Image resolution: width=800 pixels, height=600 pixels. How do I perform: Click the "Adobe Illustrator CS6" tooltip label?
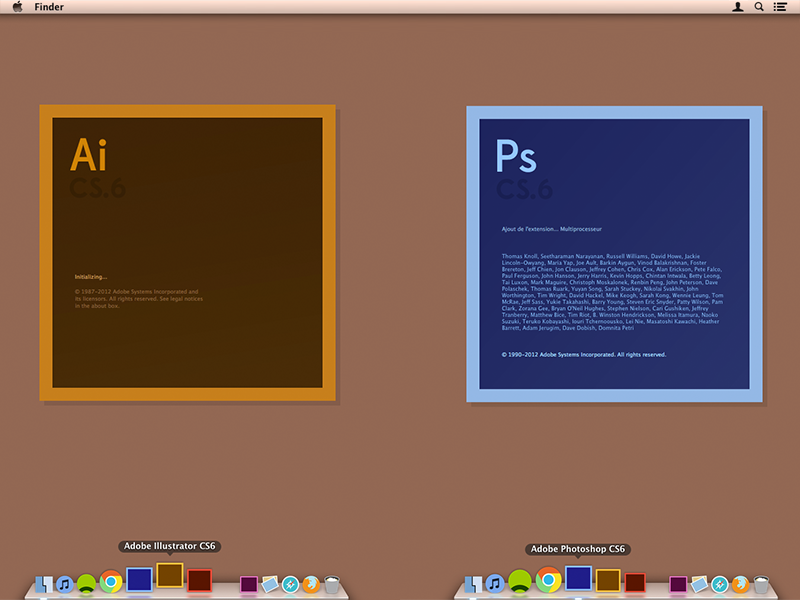170,546
